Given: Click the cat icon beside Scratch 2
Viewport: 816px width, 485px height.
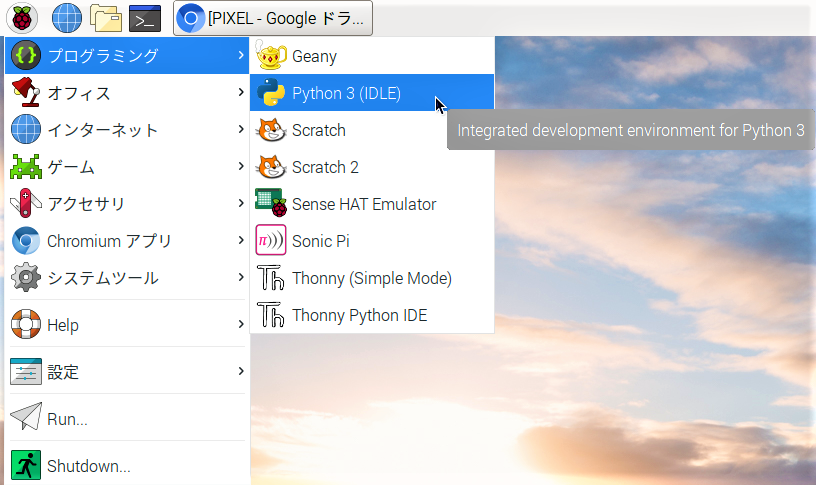Looking at the screenshot, I should coord(271,167).
